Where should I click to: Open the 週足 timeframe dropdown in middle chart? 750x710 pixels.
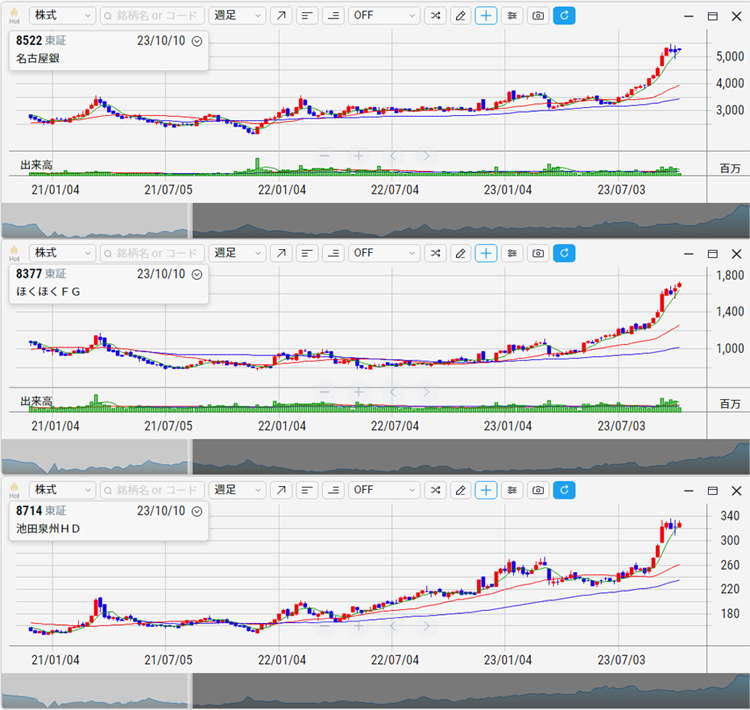pos(239,253)
